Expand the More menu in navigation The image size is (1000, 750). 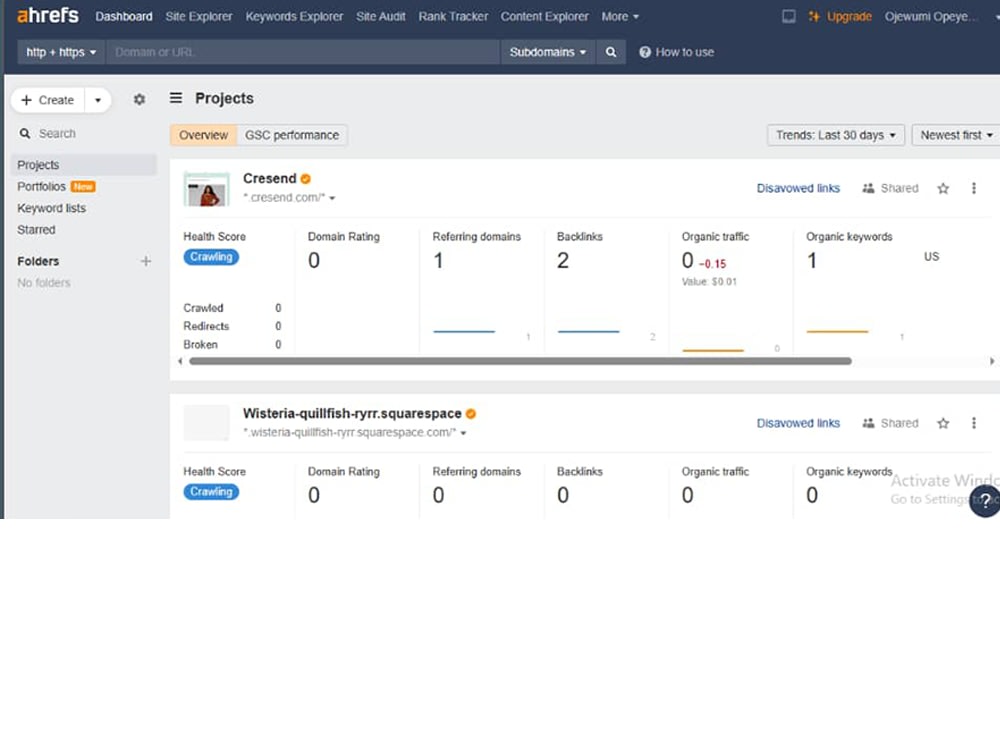620,17
